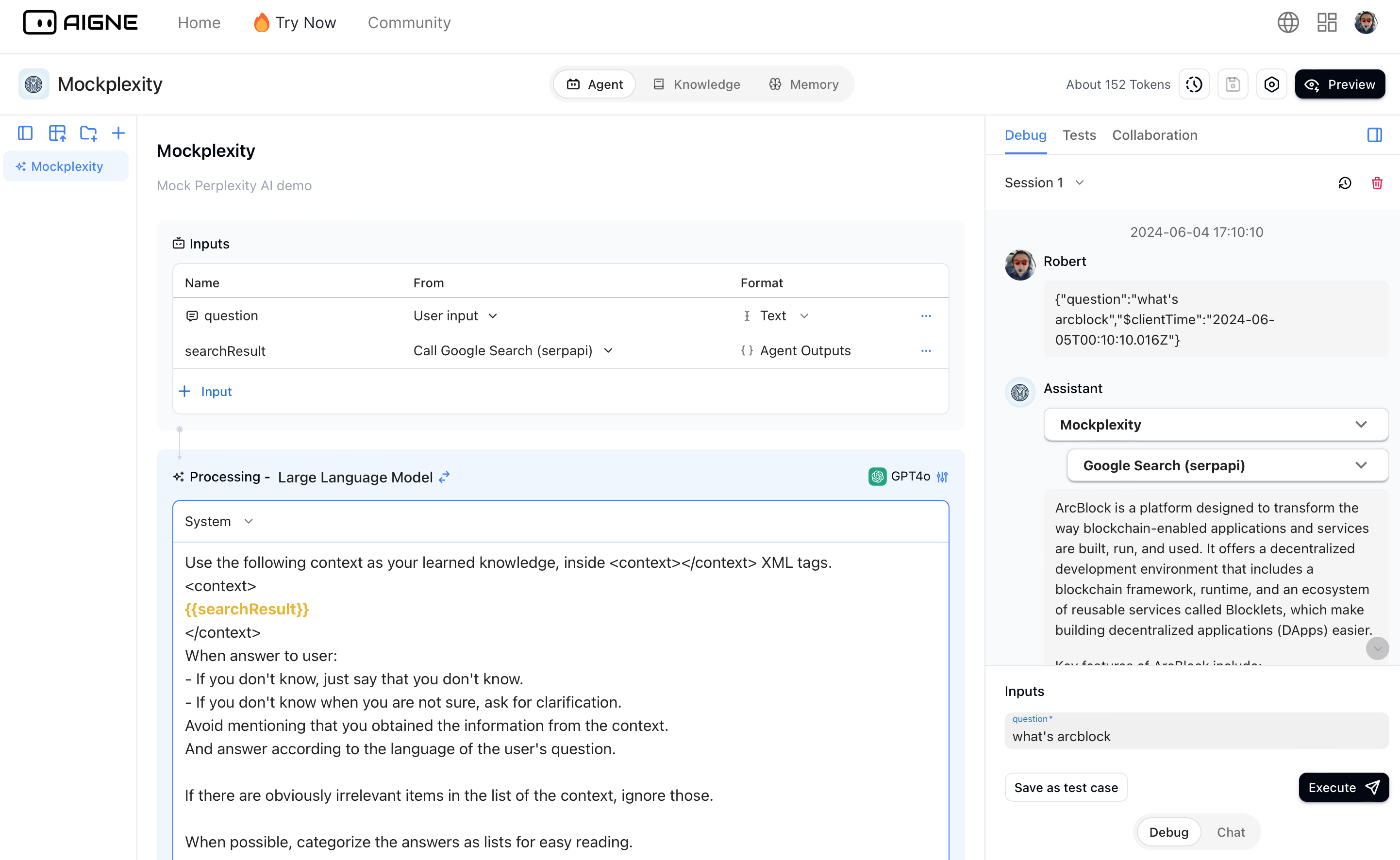Click the import table icon in sidebar

[57, 133]
